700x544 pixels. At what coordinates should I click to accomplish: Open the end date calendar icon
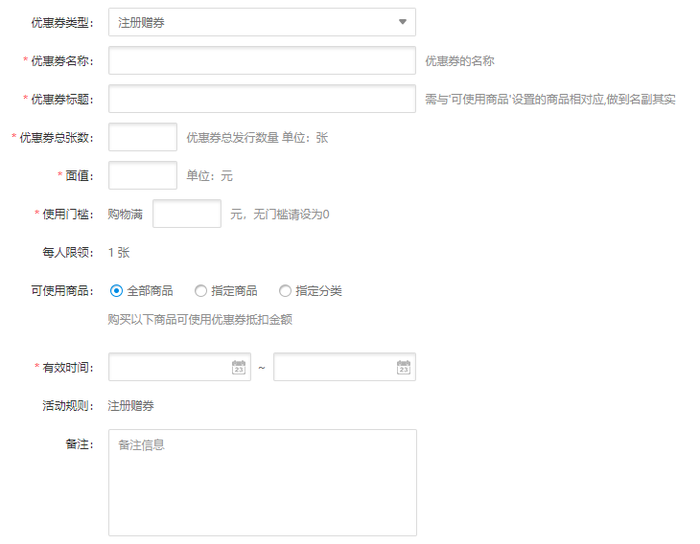tap(403, 367)
